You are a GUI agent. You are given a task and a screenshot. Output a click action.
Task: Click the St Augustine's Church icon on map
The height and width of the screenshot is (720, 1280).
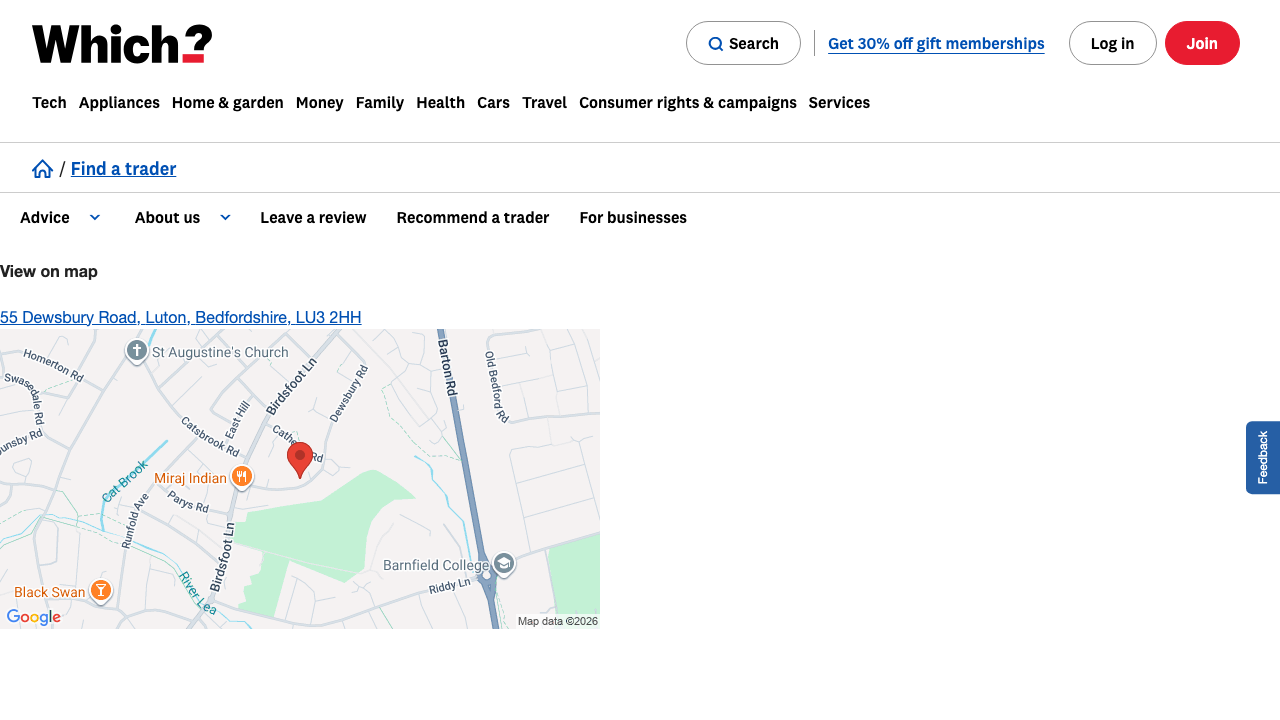[x=136, y=350]
